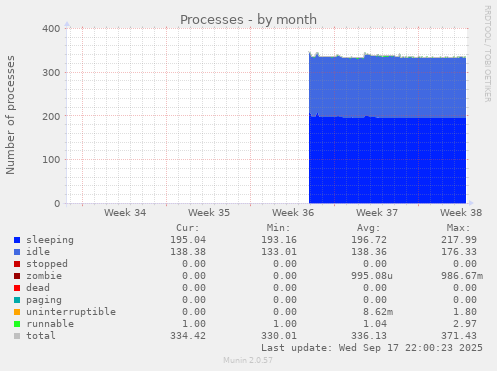Screen dimensions: 497x371
Task: Click the uninterruptible legend color swatch
Action: click(x=17, y=312)
